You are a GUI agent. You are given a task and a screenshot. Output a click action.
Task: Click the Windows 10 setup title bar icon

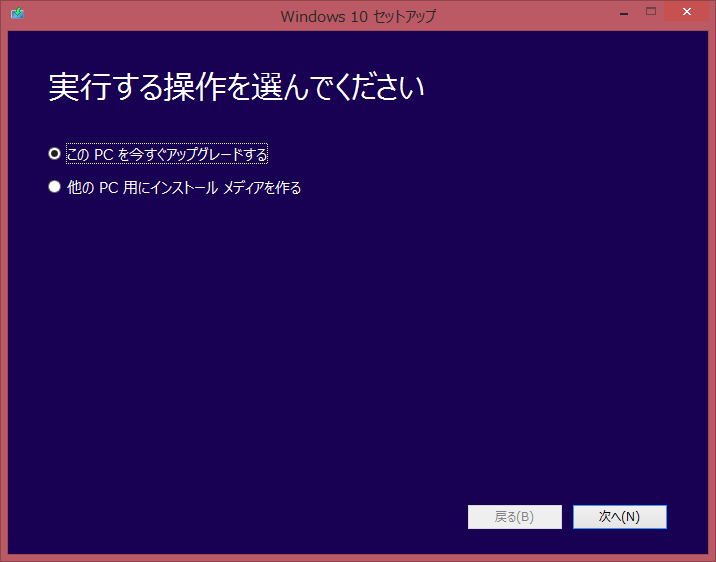pyautogui.click(x=17, y=13)
